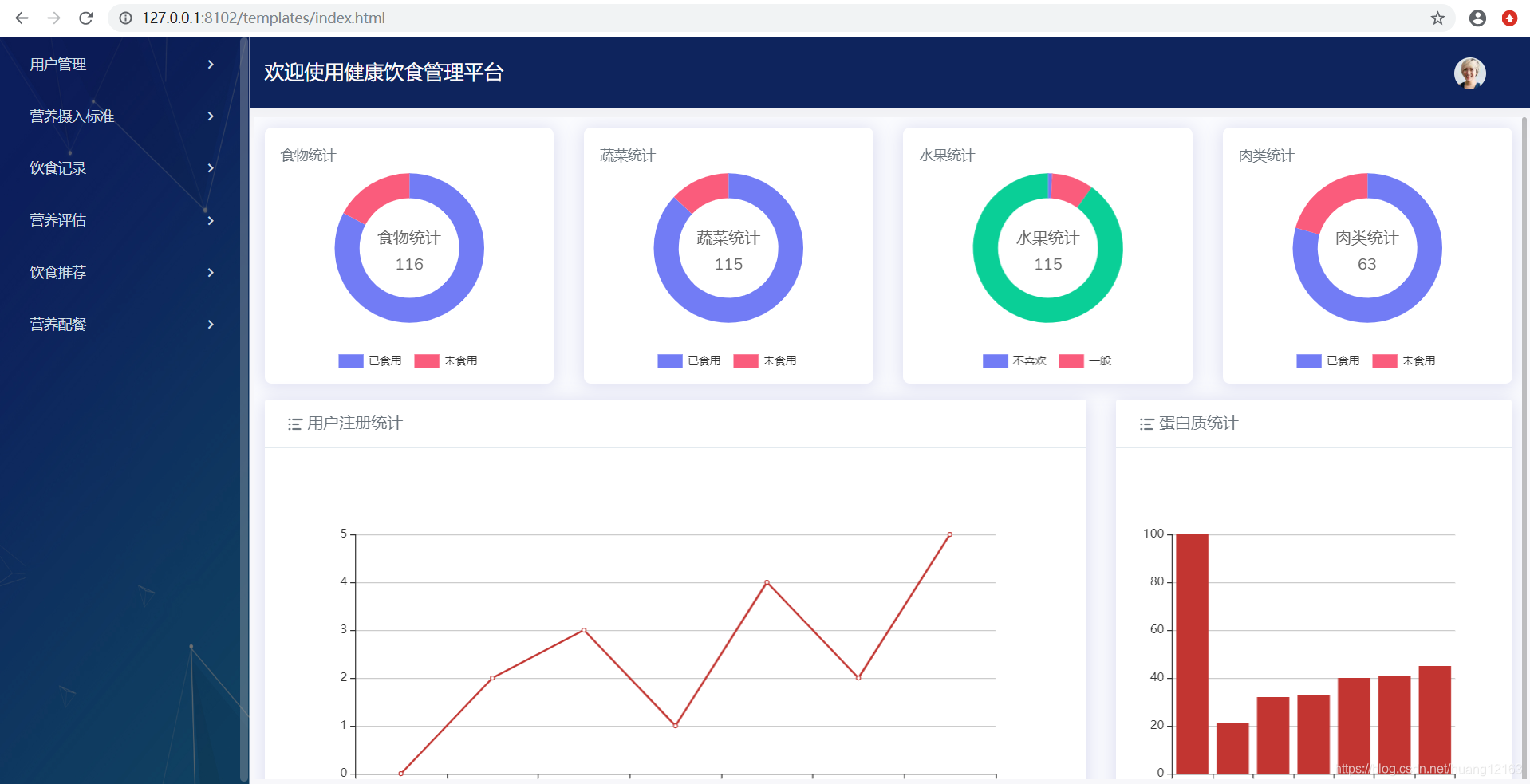
Task: Reload the page with refresh icon
Action: (x=86, y=18)
